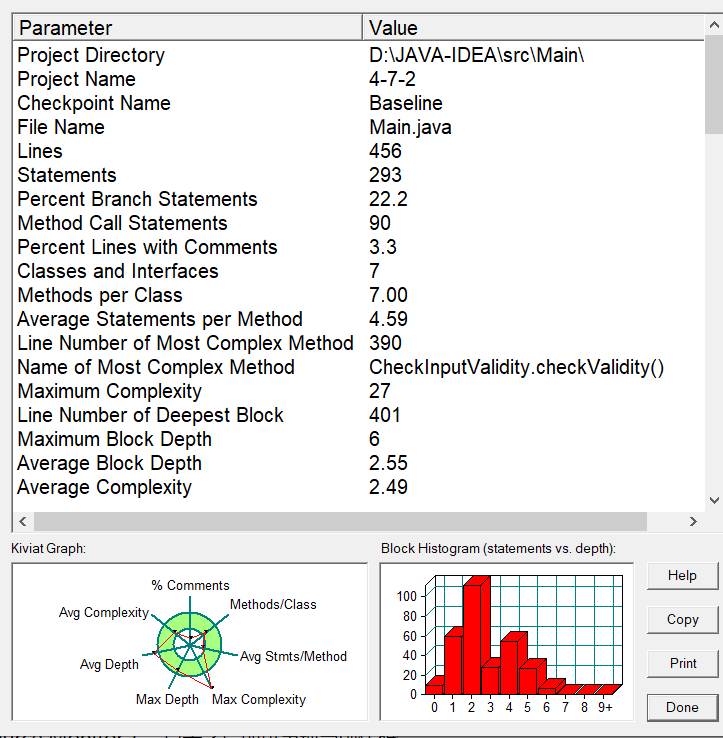Click the Maximum Complexity value 27
Viewport: 723px width, 738px height.
379,391
